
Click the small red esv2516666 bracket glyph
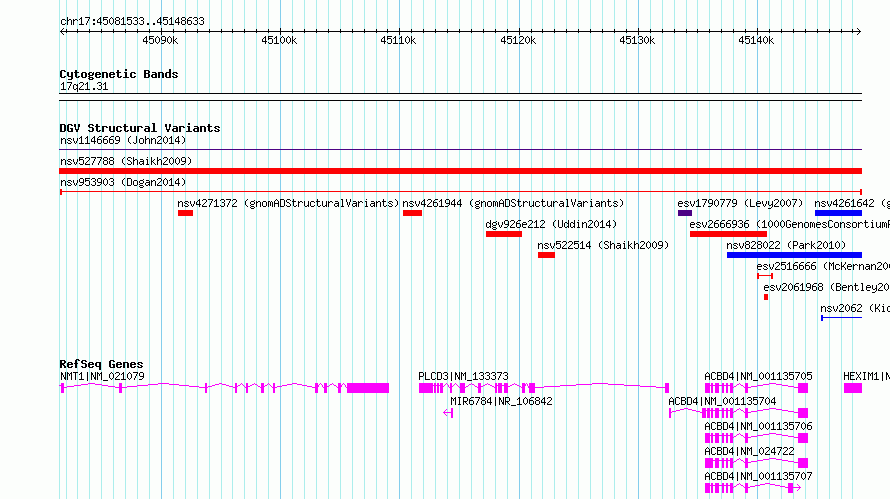click(765, 276)
